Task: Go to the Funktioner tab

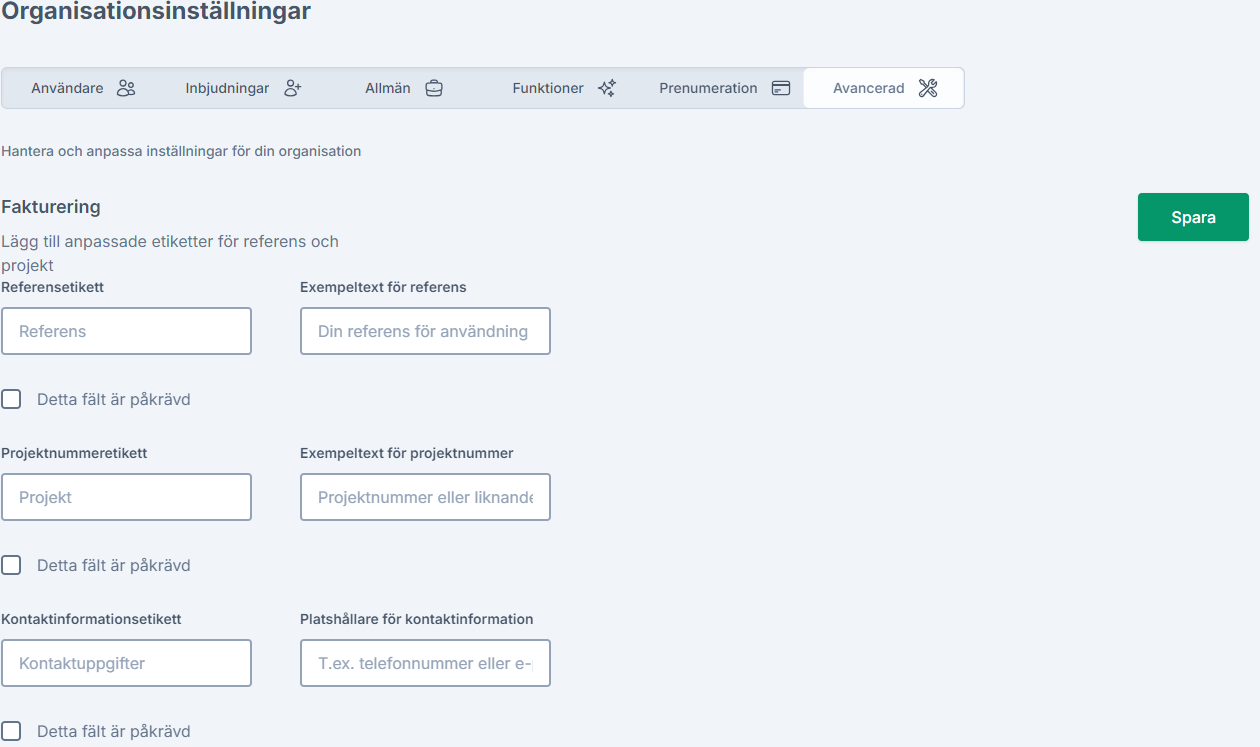Action: pyautogui.click(x=564, y=88)
